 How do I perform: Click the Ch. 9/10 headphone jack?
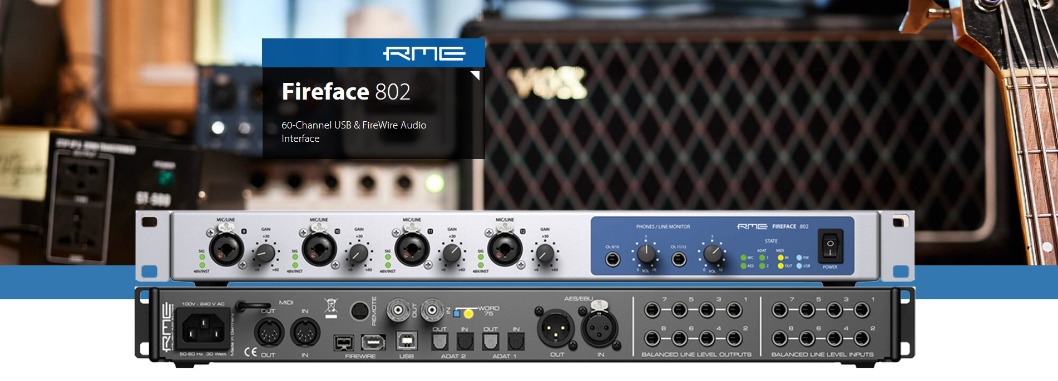(612, 259)
